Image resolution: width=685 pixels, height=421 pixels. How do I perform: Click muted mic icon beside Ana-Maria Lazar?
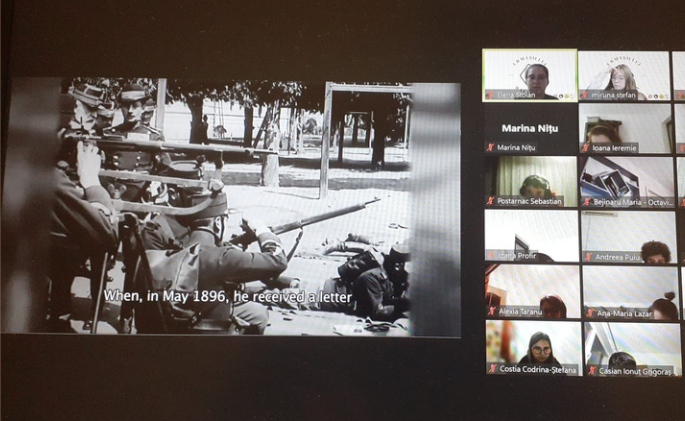pos(590,313)
